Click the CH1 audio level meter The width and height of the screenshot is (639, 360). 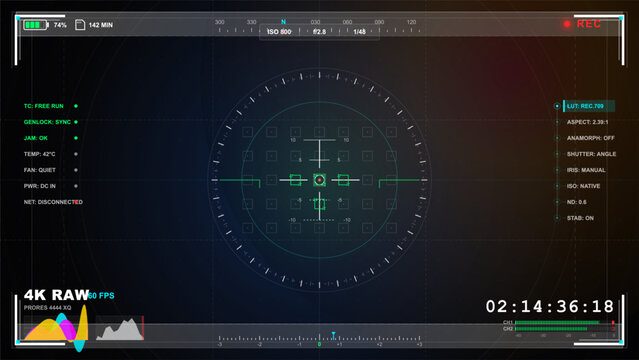pos(565,322)
